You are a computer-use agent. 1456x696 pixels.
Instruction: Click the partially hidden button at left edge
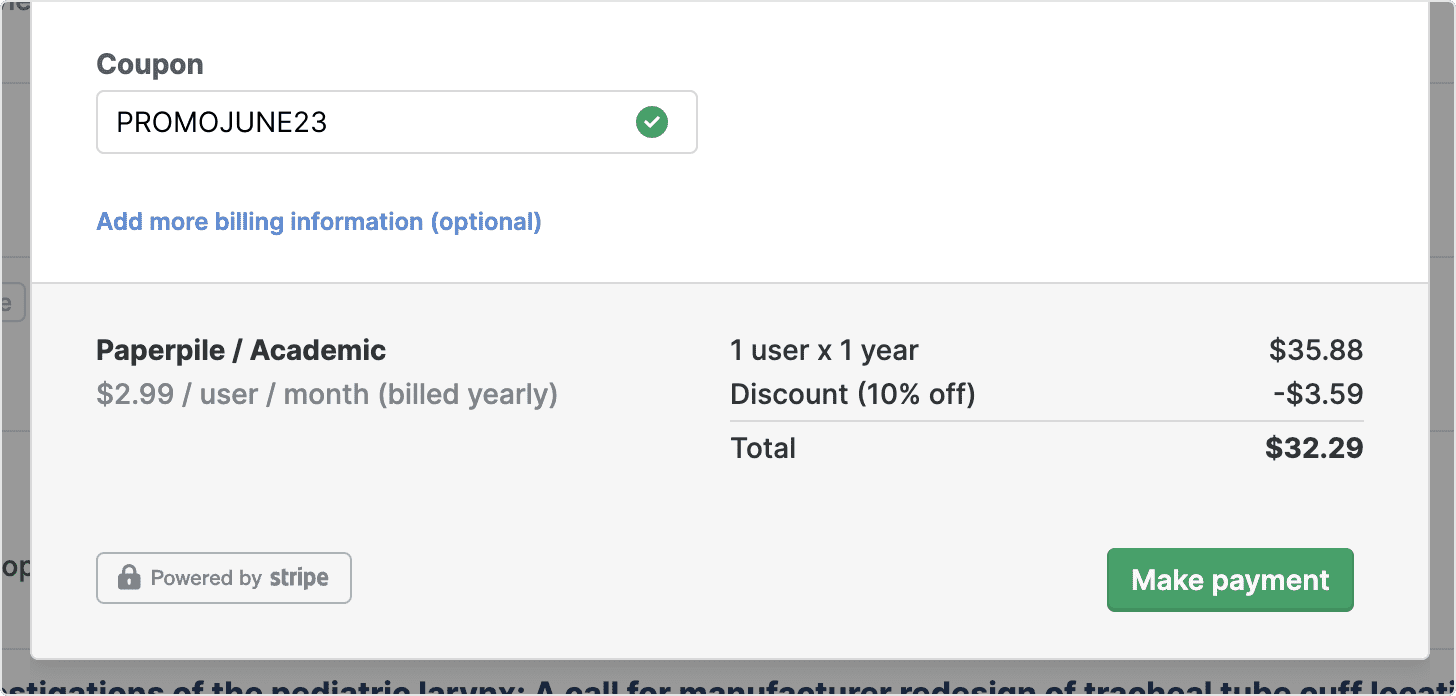(10, 302)
